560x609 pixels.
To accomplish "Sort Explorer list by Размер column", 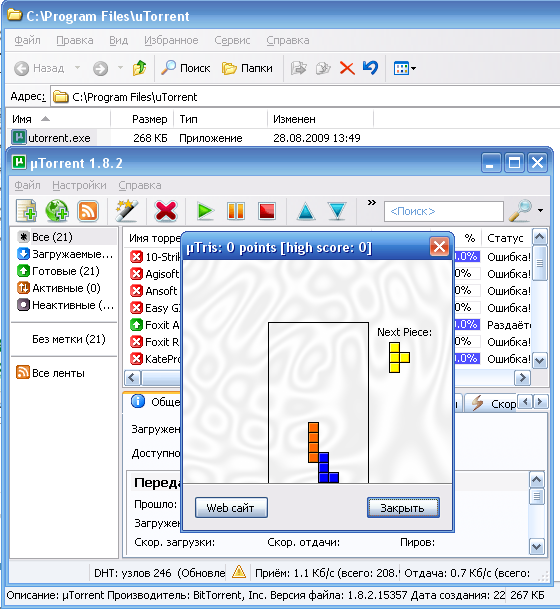I will pyautogui.click(x=142, y=119).
